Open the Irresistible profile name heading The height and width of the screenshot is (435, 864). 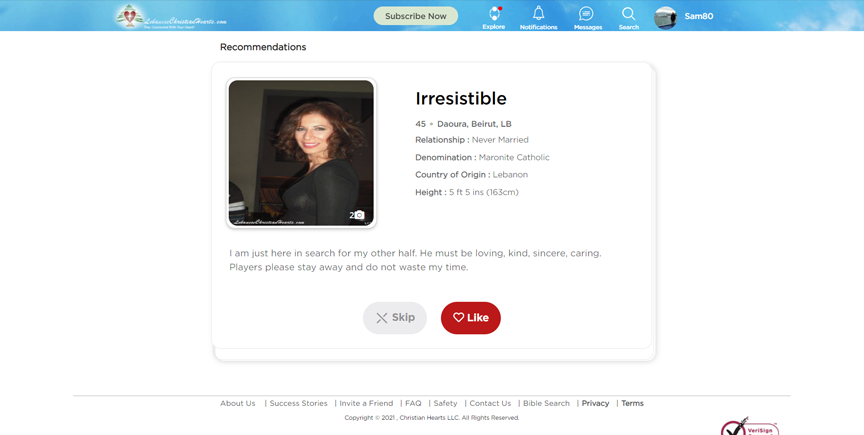click(x=461, y=99)
